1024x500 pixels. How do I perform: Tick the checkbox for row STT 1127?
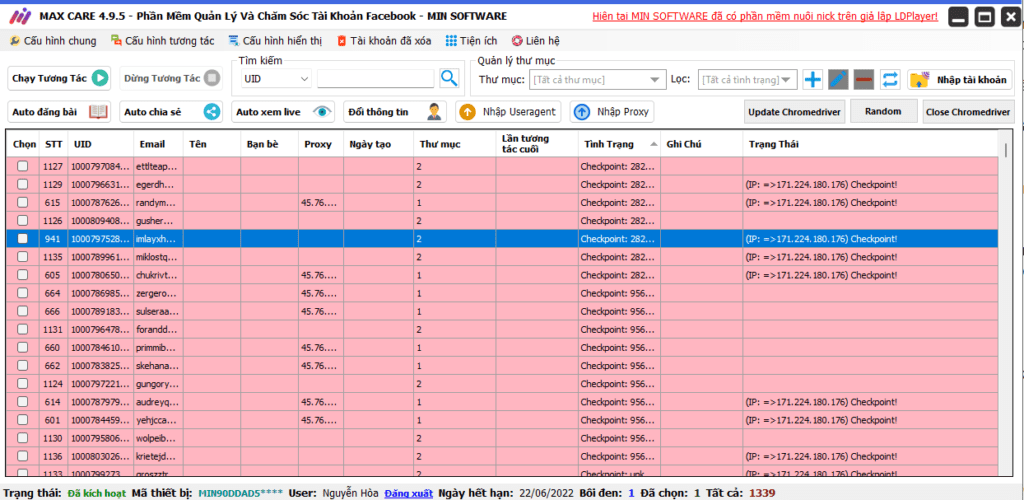23,166
